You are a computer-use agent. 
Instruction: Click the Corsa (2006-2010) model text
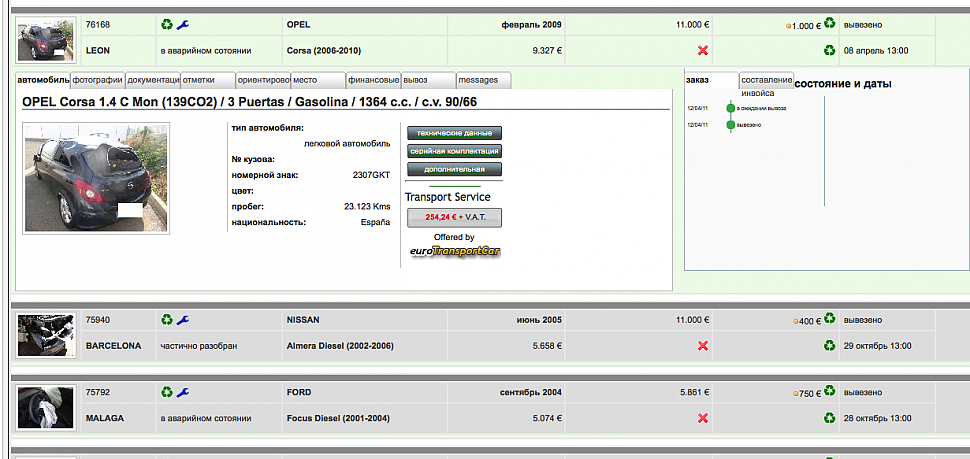point(324,51)
